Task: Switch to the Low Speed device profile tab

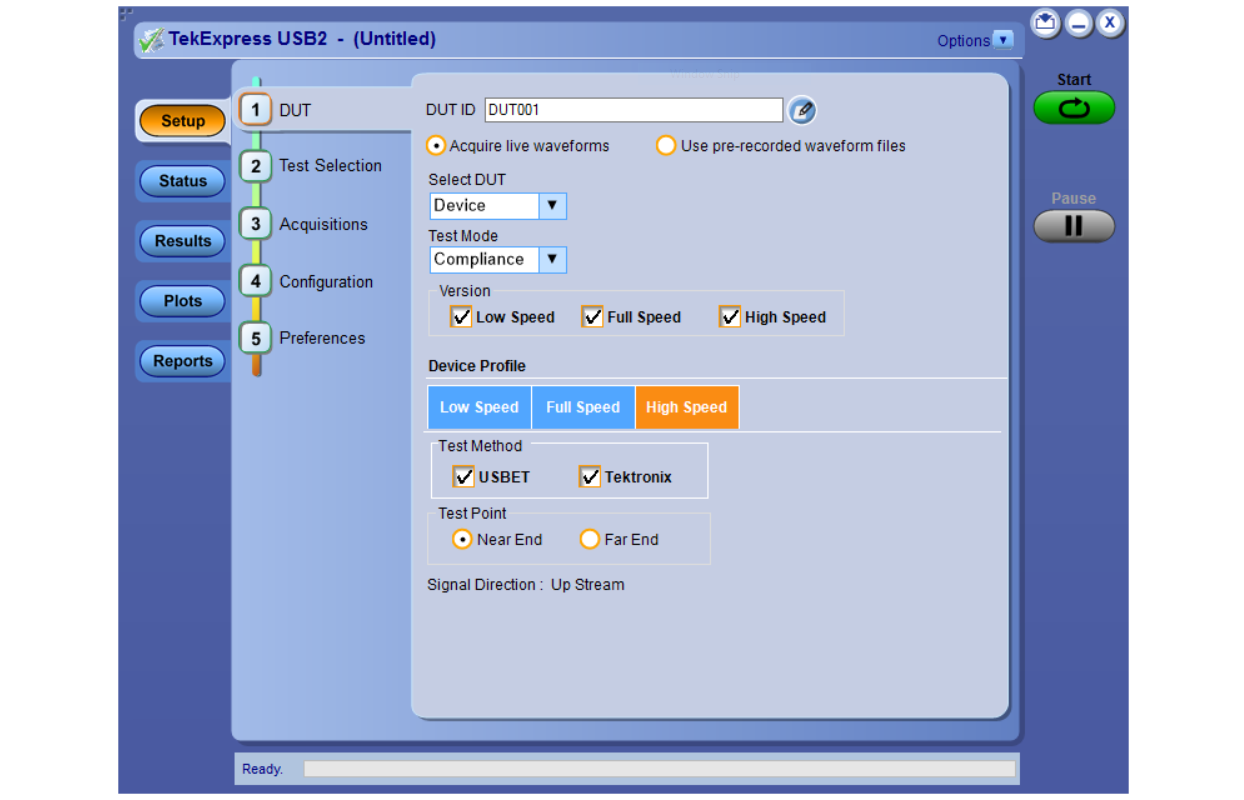Action: (x=479, y=407)
